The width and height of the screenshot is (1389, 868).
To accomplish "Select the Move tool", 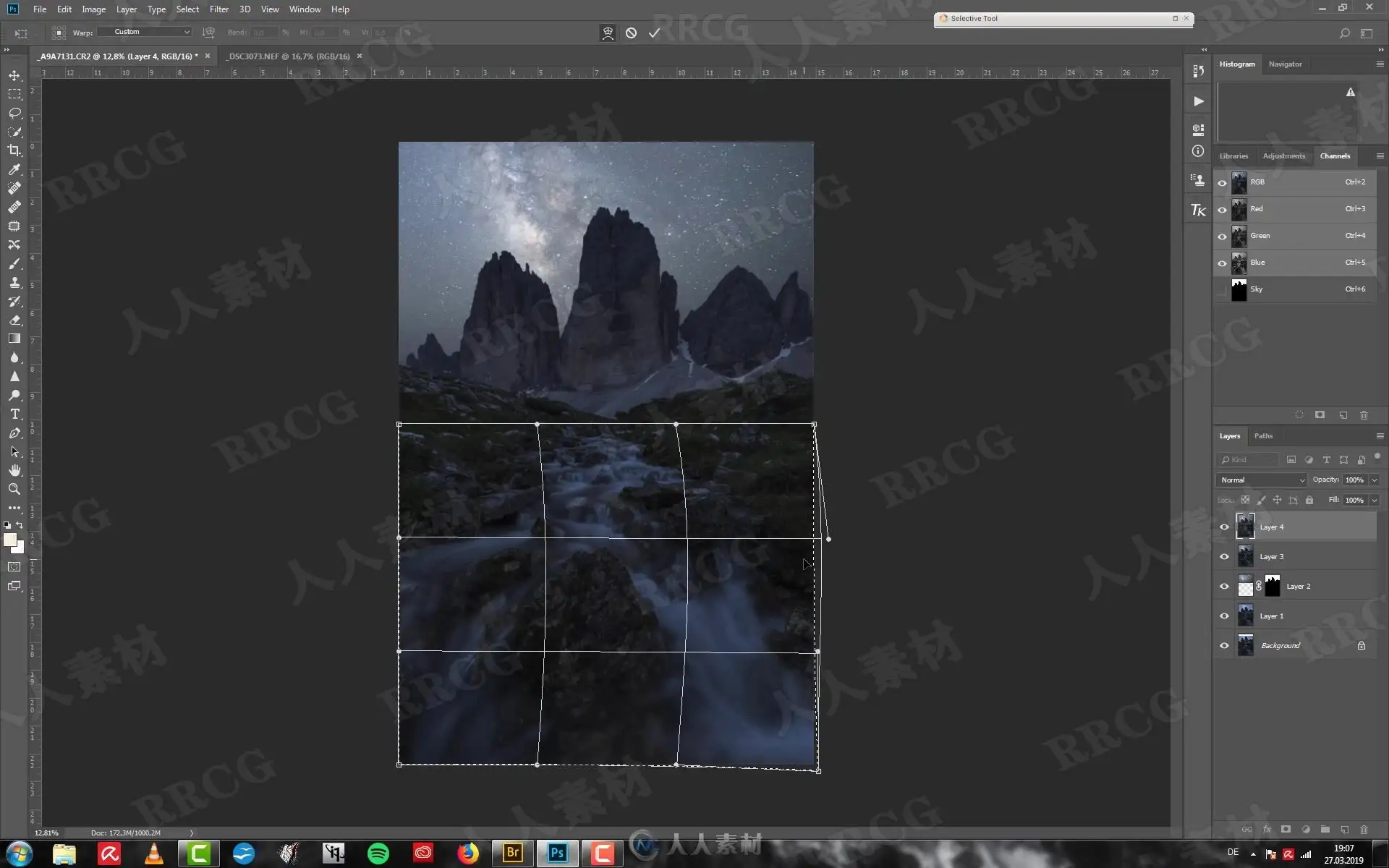I will click(14, 75).
